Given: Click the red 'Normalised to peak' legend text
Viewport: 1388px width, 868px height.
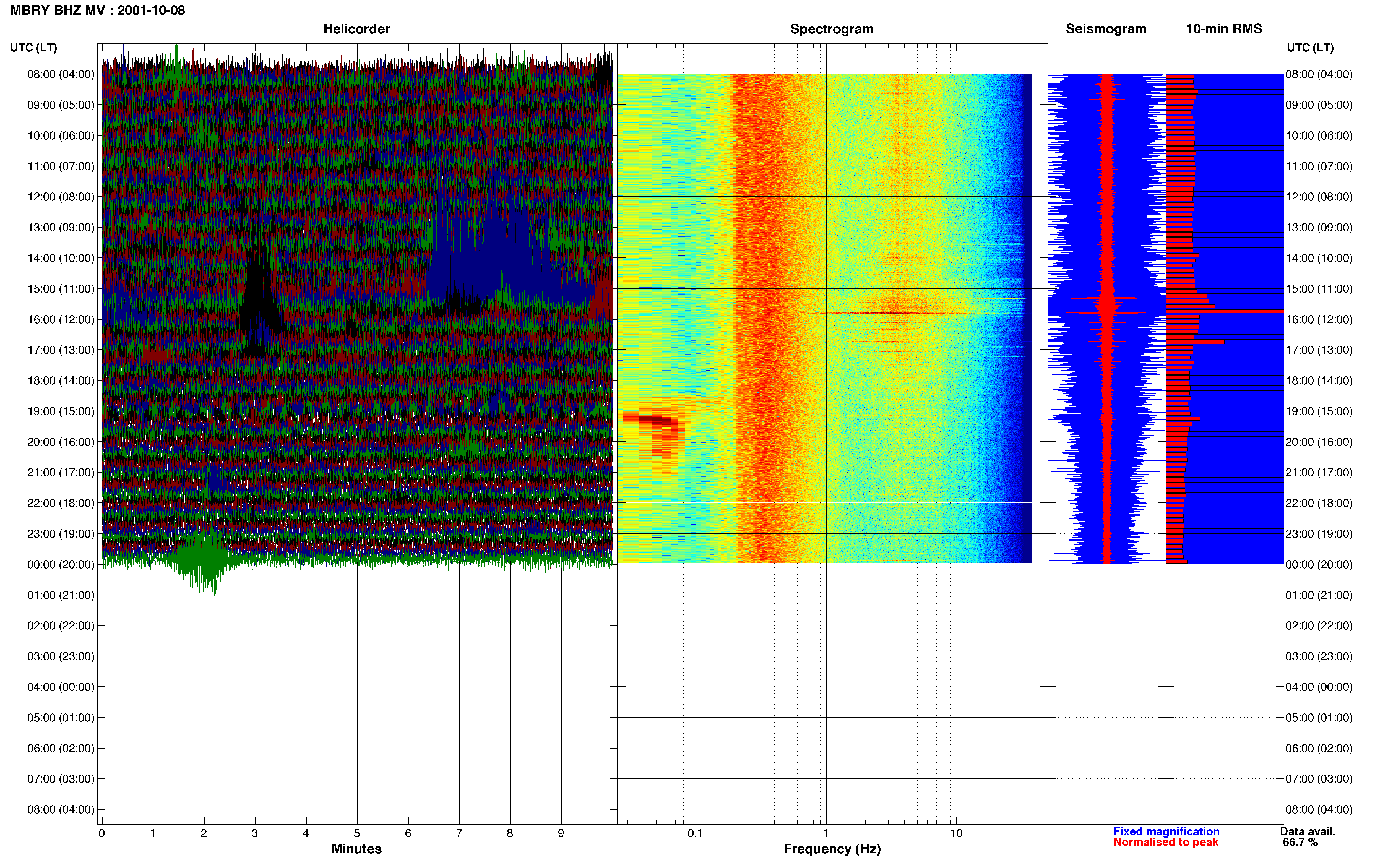Looking at the screenshot, I should click(1165, 842).
